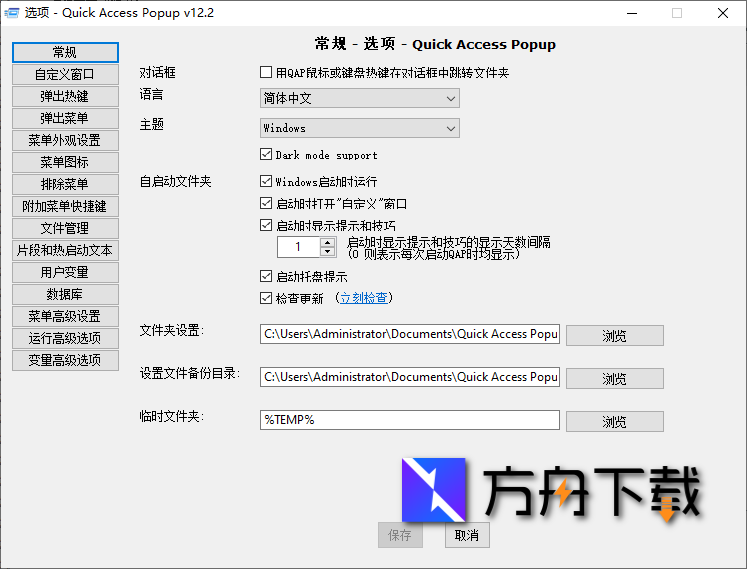Viewport: 747px width, 569px height.
Task: Open 片段和热启动文本 section
Action: [x=65, y=250]
